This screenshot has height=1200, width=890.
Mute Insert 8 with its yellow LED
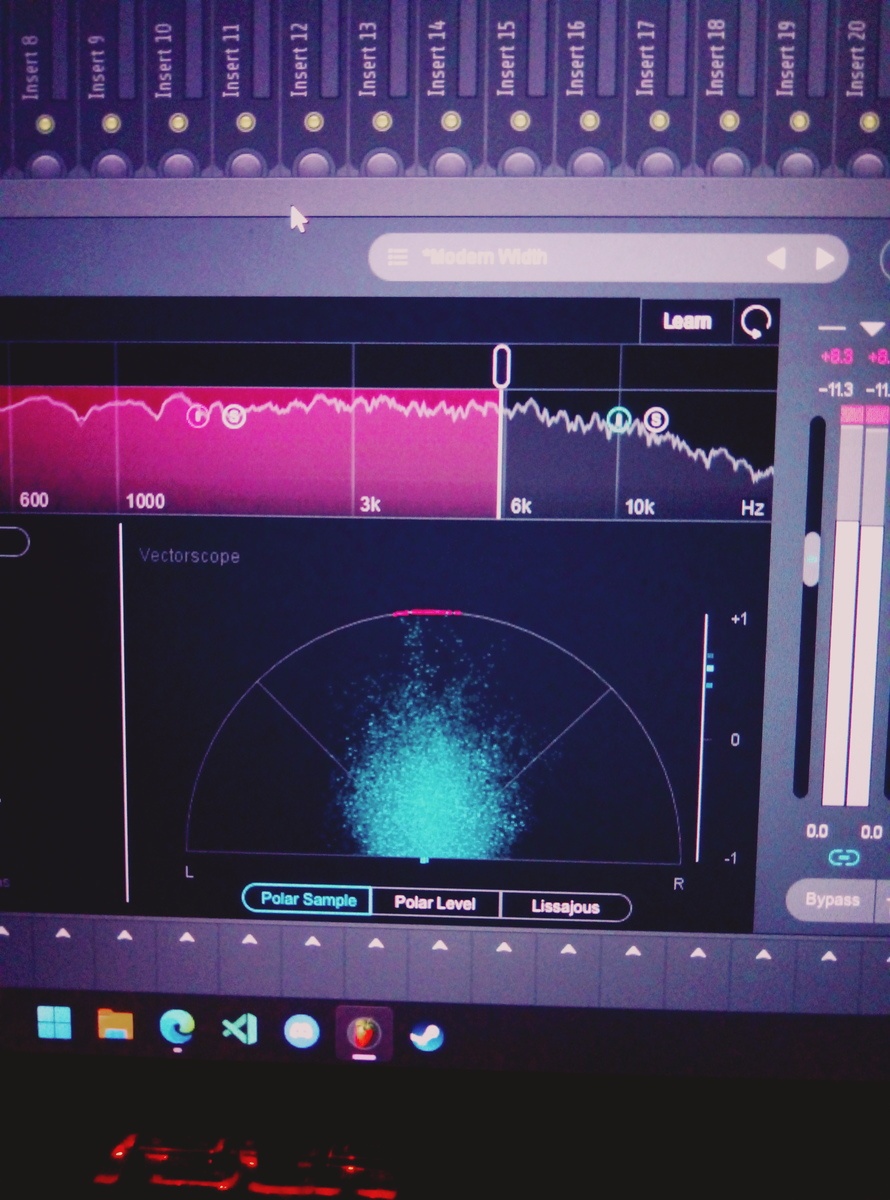click(x=44, y=125)
